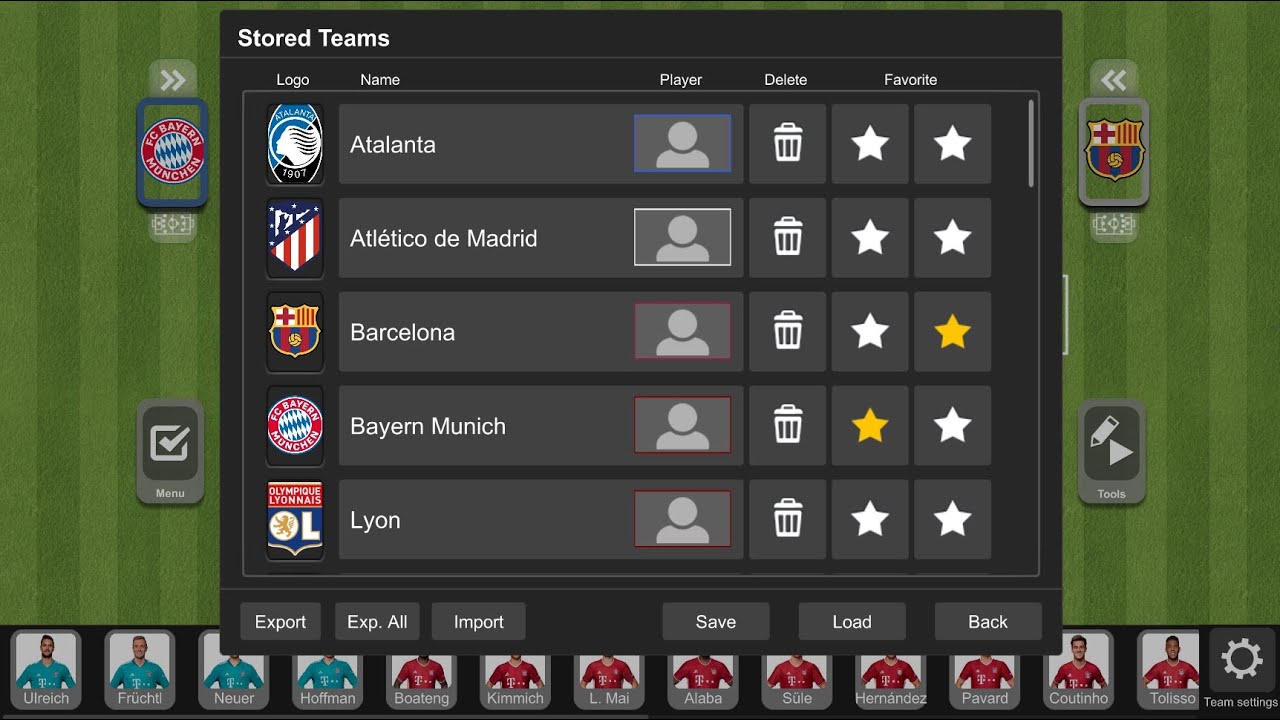Open the Tools pencil icon

point(1111,451)
